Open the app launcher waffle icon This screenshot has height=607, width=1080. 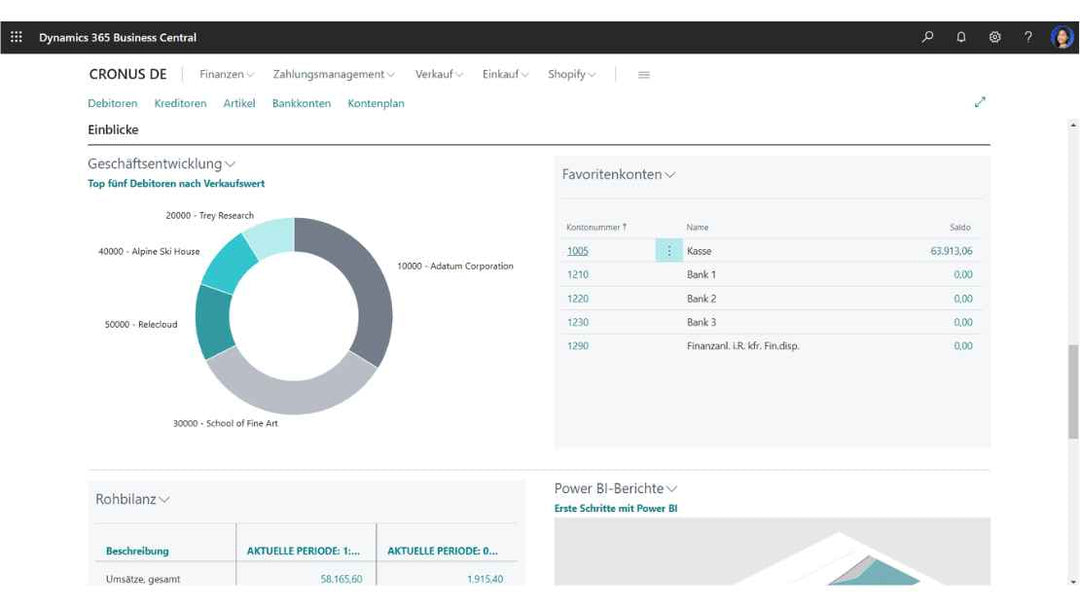point(16,37)
